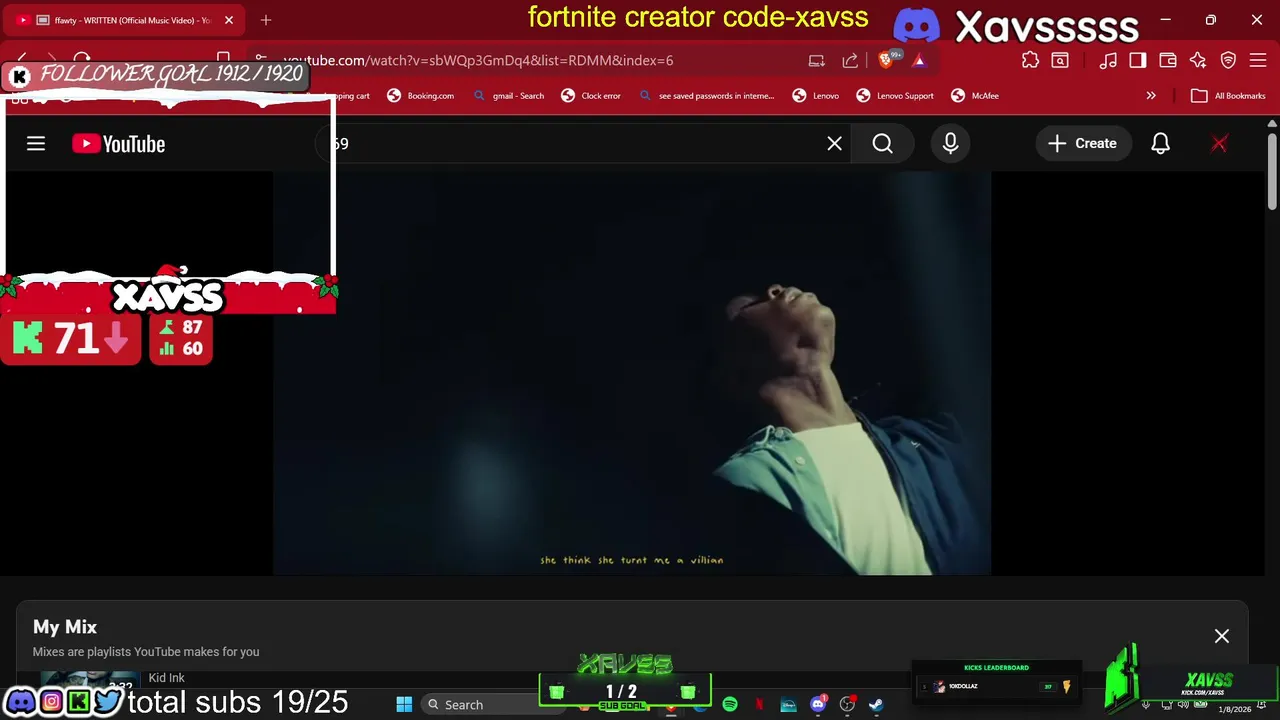Toggle the browser sidebar panel
Image resolution: width=1280 pixels, height=720 pixels.
[1138, 60]
